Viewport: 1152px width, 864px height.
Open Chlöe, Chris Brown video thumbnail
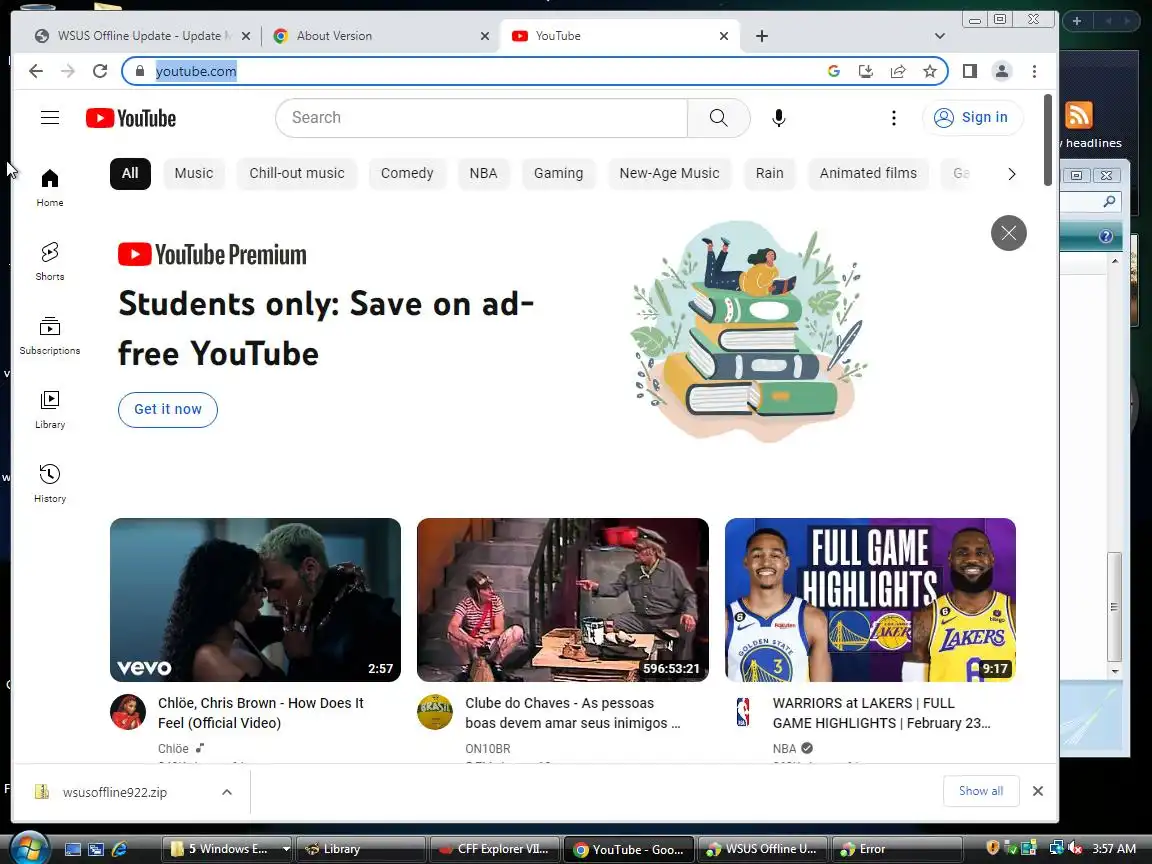tap(256, 600)
